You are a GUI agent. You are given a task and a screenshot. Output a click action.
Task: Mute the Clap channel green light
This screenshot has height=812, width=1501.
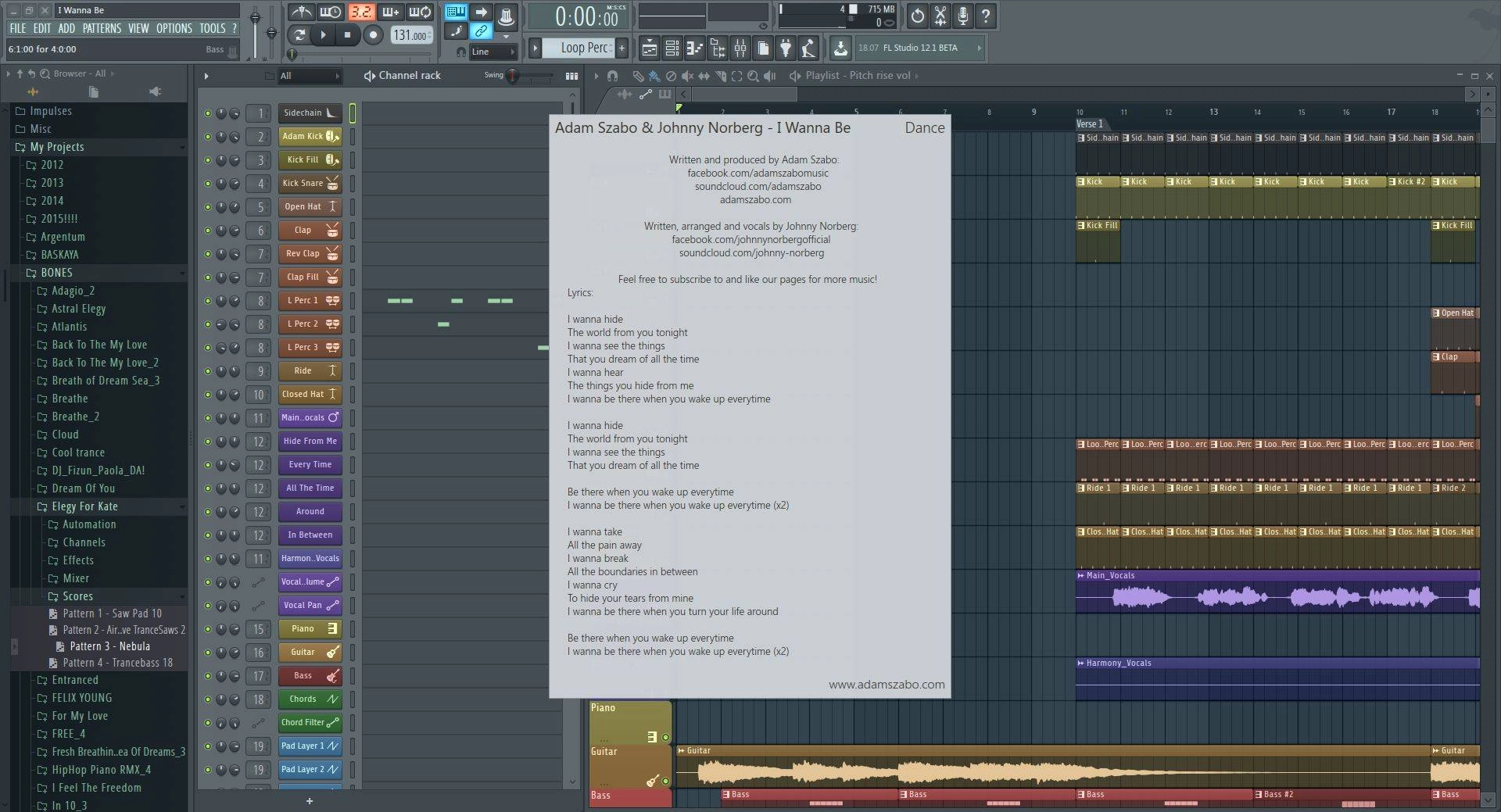tap(207, 231)
